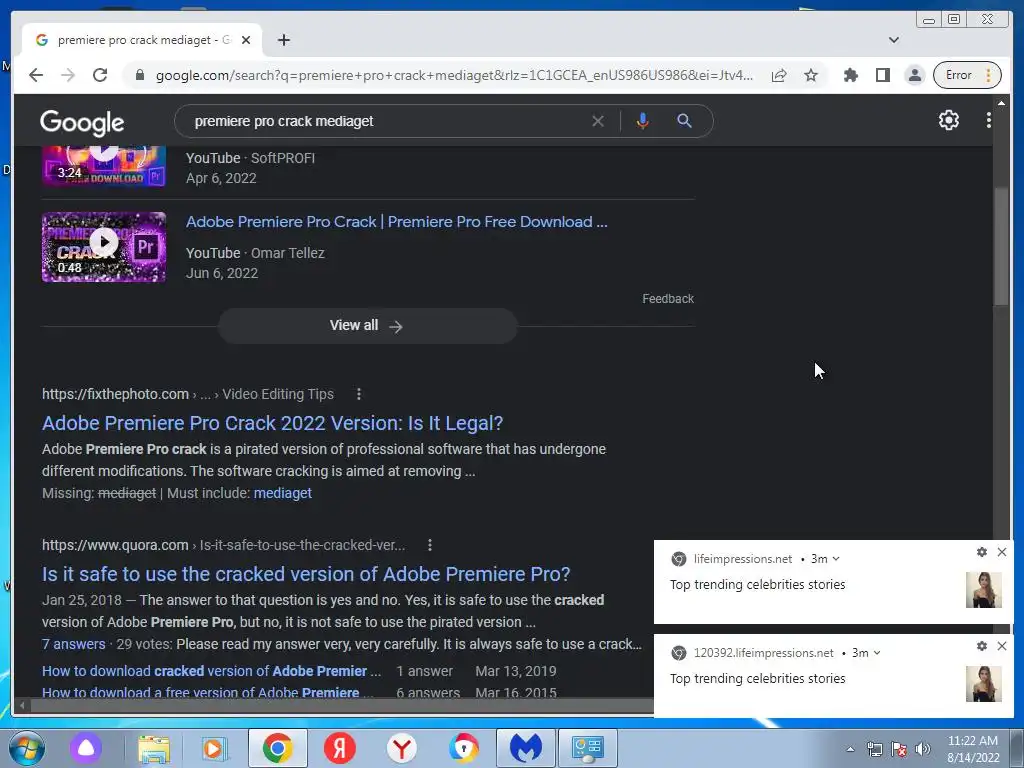Viewport: 1024px width, 768px height.
Task: Open control panel taskbar item
Action: (x=588, y=748)
